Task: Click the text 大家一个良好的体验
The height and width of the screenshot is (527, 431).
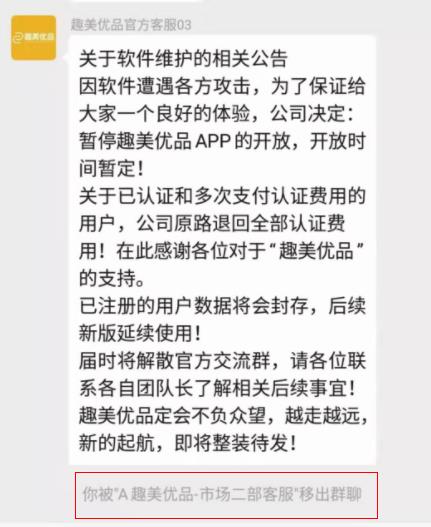Action: [165, 114]
